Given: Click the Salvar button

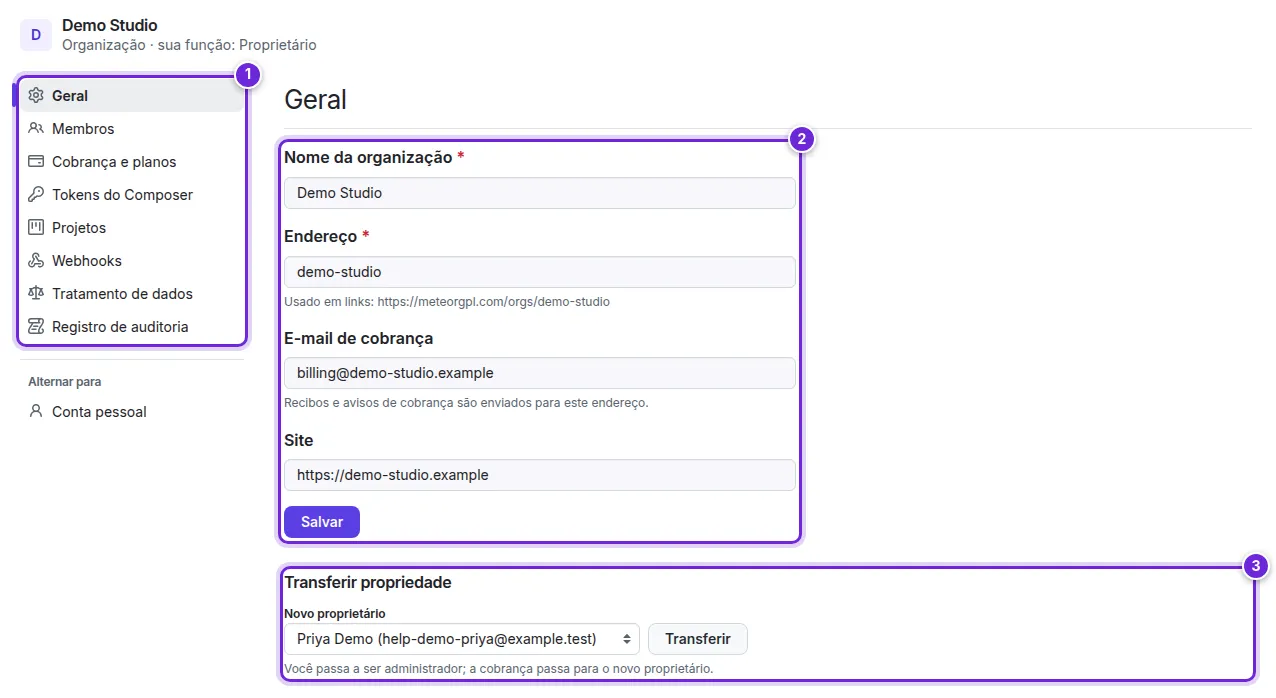Looking at the screenshot, I should pyautogui.click(x=322, y=522).
